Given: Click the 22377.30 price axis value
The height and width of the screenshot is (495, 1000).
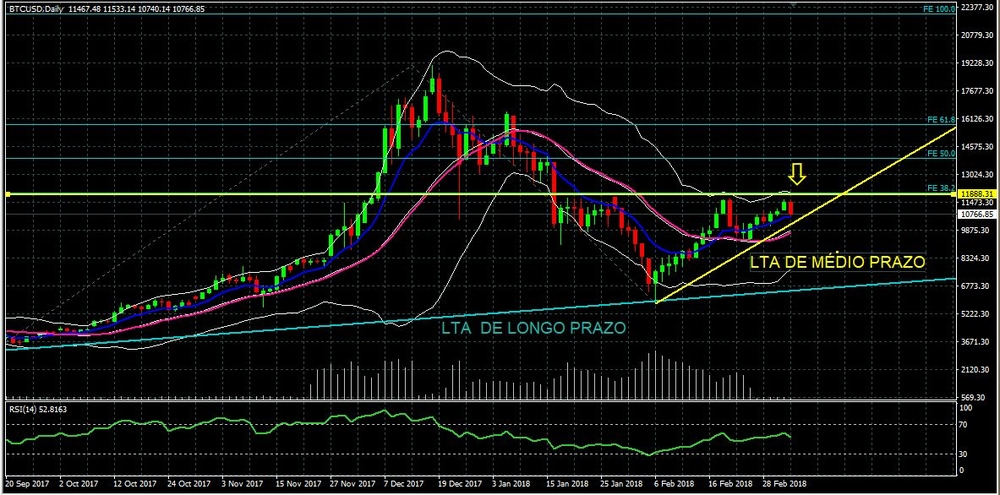Looking at the screenshot, I should click(x=978, y=8).
